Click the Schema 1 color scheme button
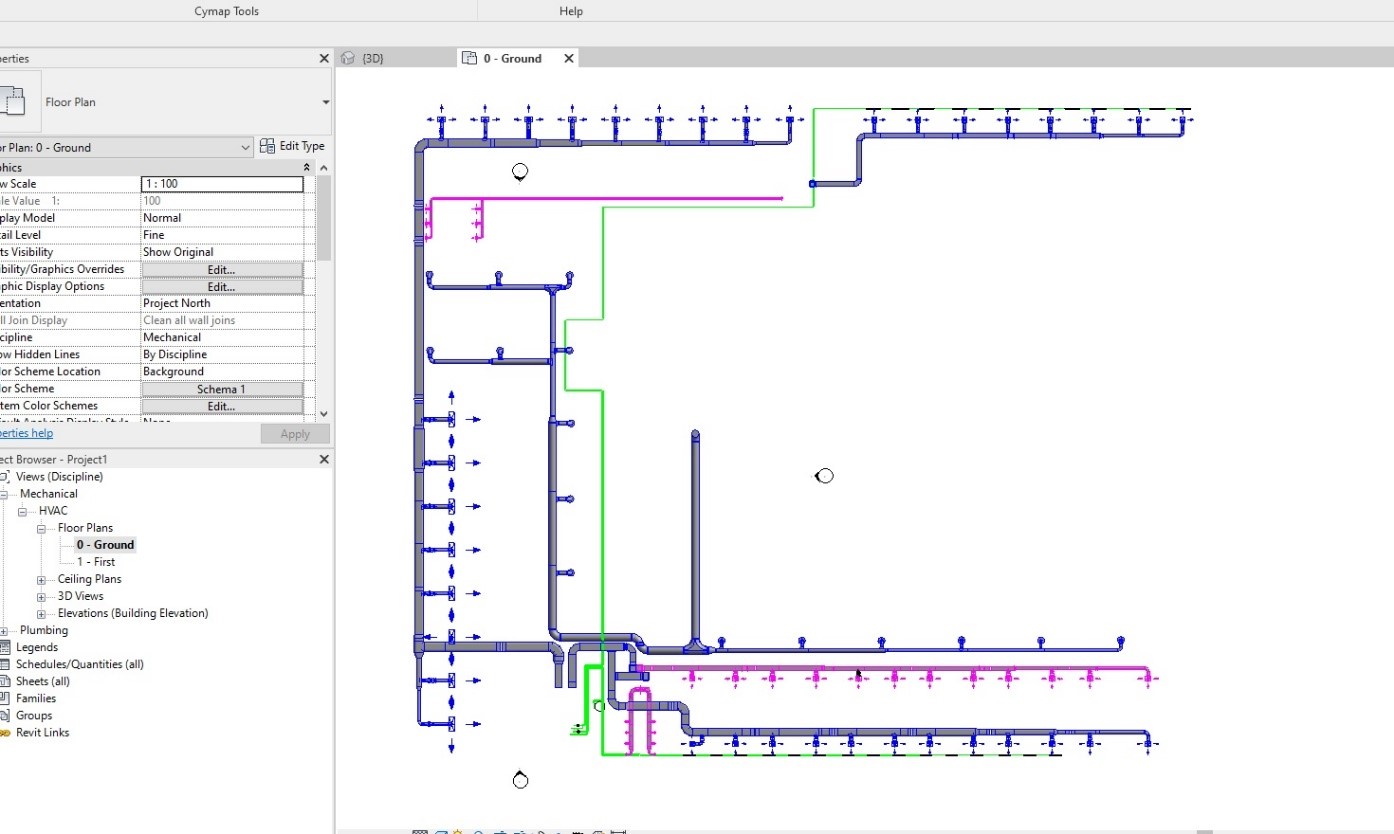This screenshot has width=1394, height=834. point(222,389)
